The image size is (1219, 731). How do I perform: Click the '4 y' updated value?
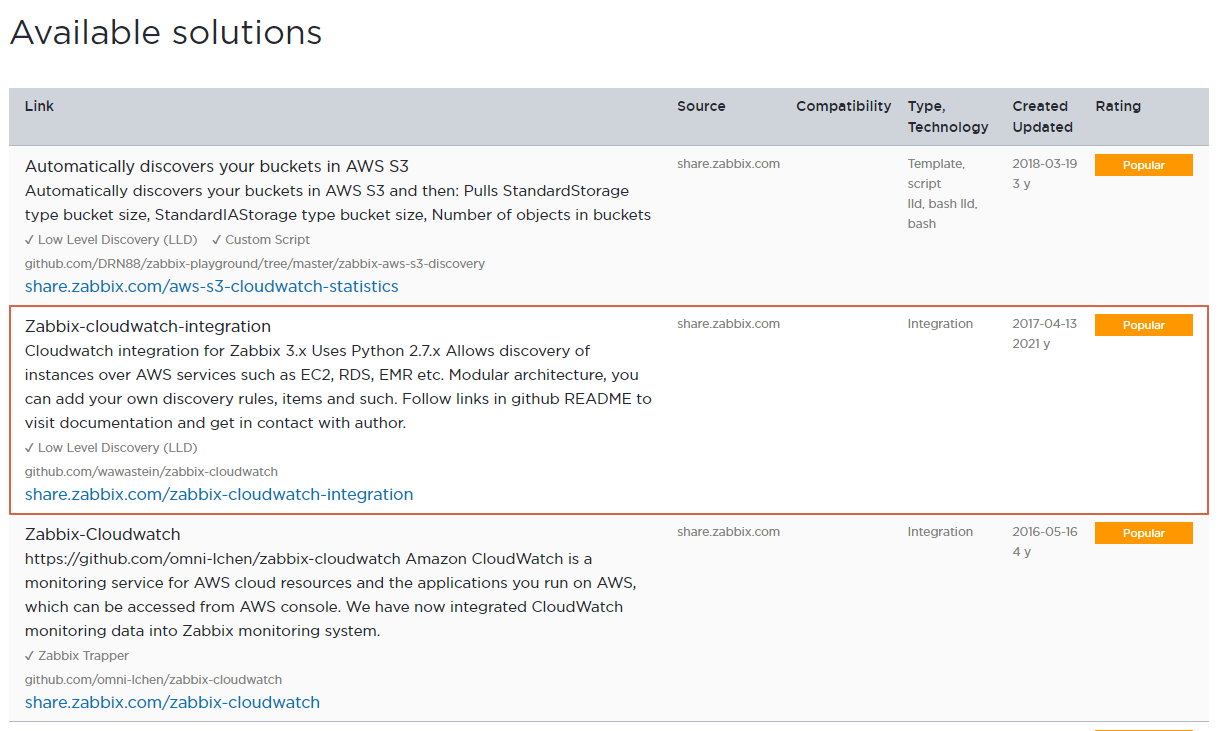click(1021, 552)
